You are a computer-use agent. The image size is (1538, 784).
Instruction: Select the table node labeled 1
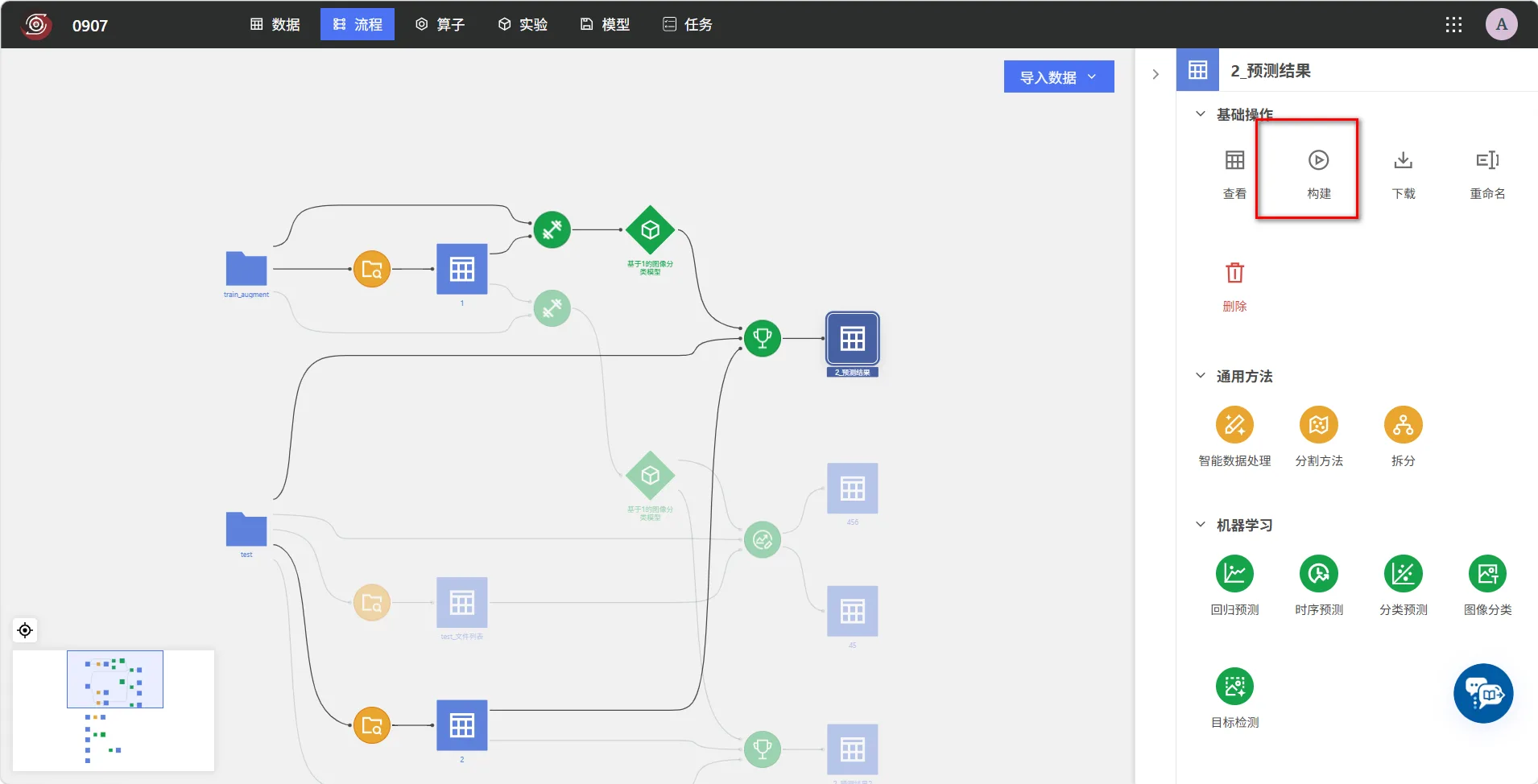pyautogui.click(x=461, y=269)
